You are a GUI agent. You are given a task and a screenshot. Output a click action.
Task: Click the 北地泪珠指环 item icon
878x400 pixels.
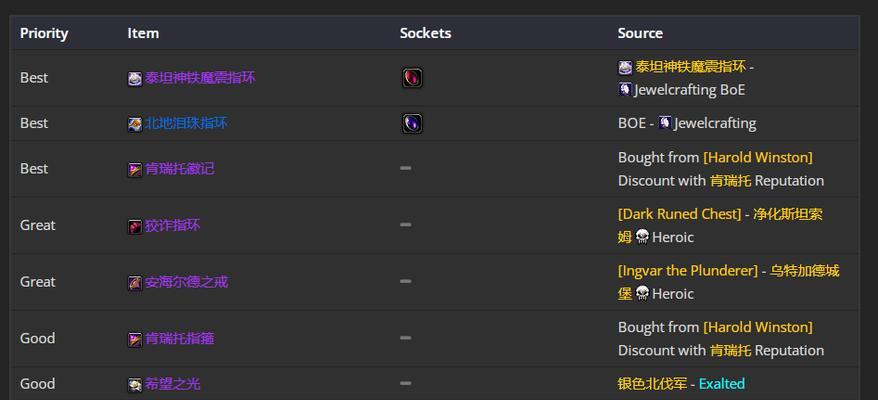pyautogui.click(x=135, y=124)
